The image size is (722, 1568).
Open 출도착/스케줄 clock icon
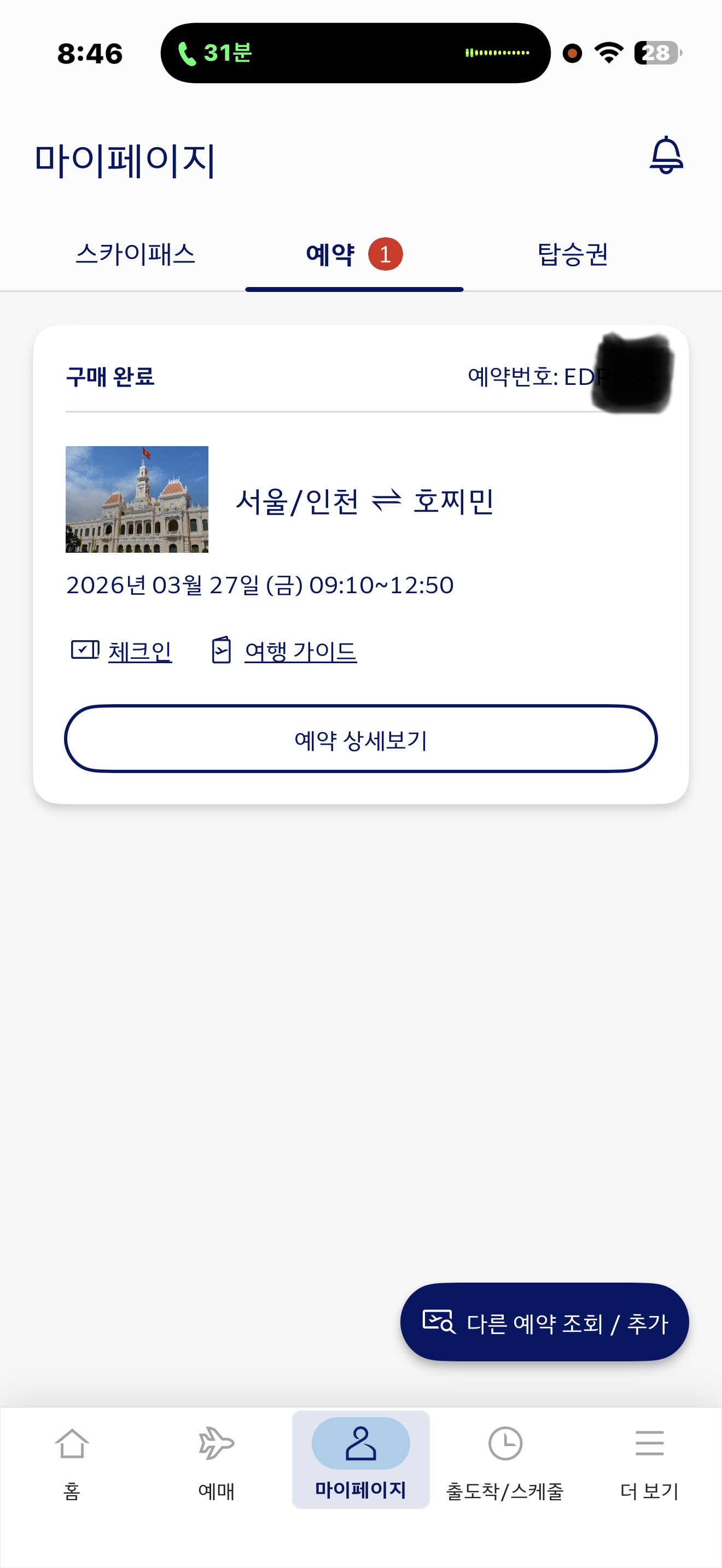pos(505,1444)
